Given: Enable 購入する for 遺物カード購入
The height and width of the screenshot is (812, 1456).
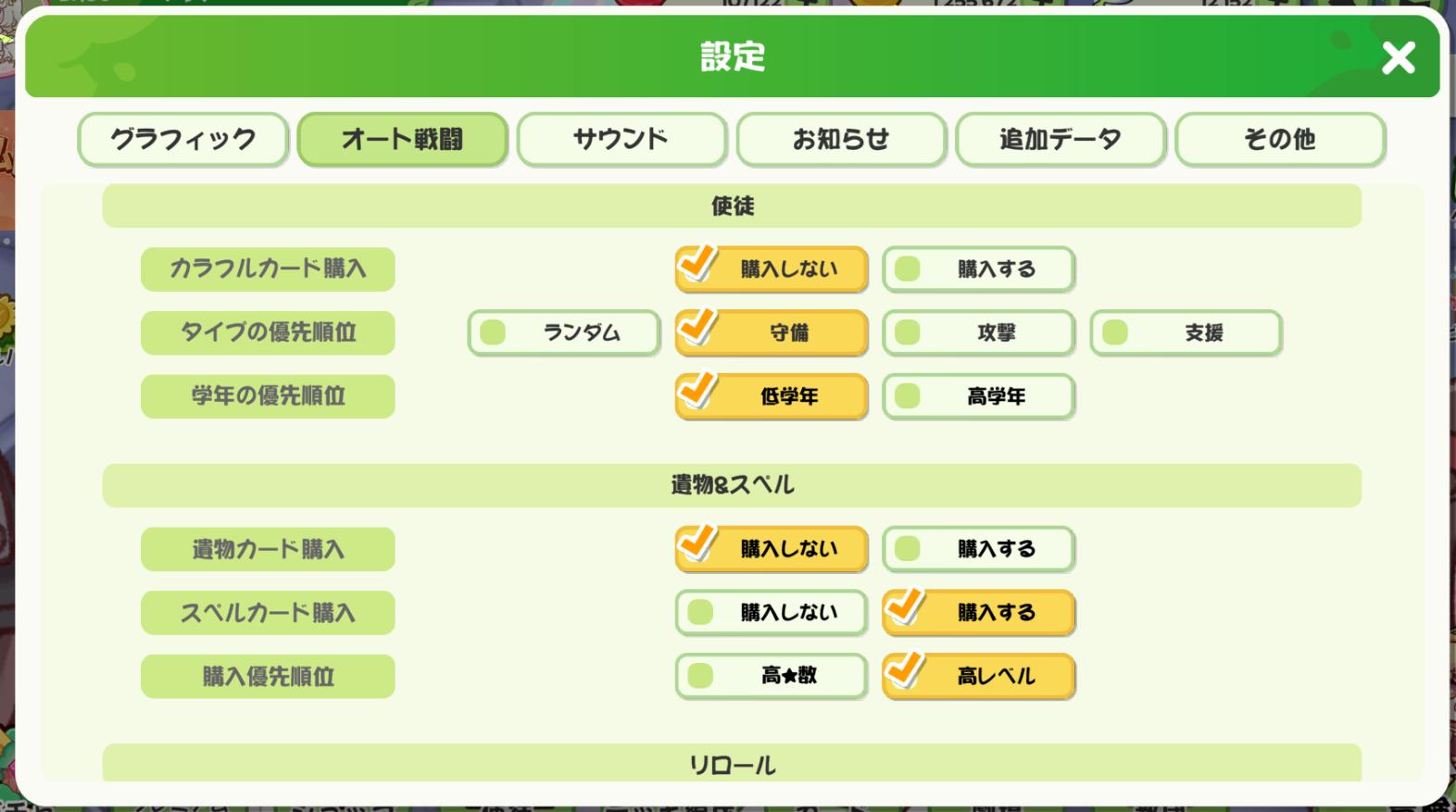Looking at the screenshot, I should (978, 549).
